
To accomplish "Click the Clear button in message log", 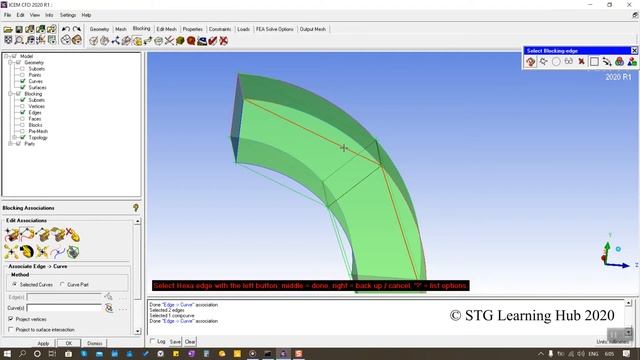I will click(x=190, y=342).
